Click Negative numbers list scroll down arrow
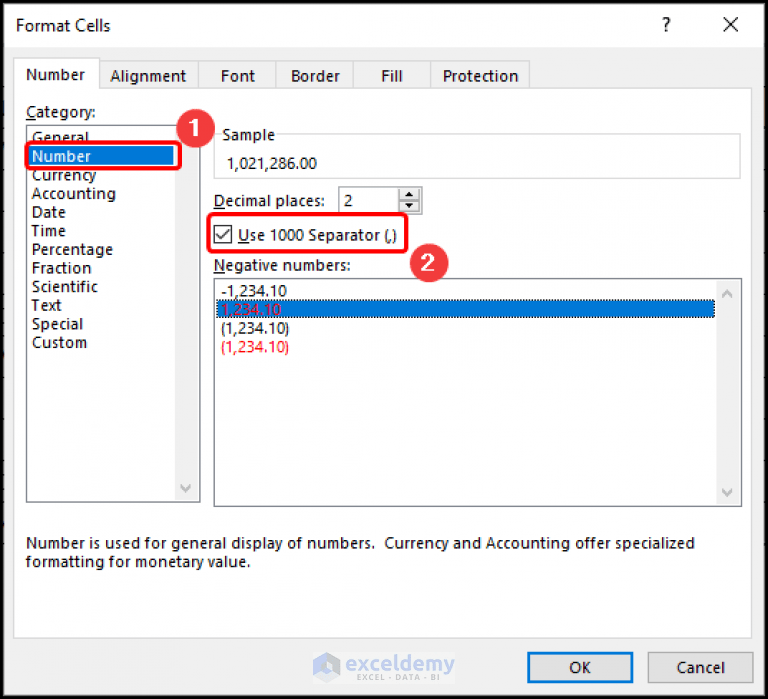Screen dimensions: 768x699 tap(727, 492)
